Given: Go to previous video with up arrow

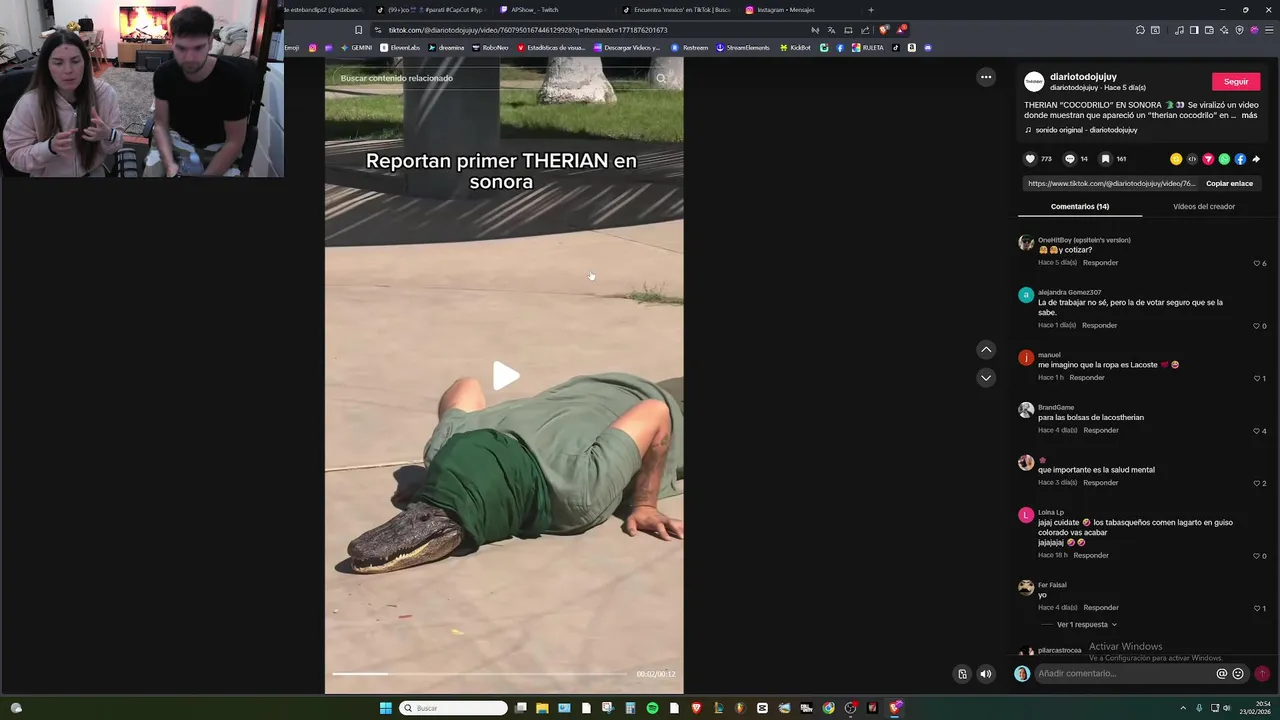Looking at the screenshot, I should (986, 349).
